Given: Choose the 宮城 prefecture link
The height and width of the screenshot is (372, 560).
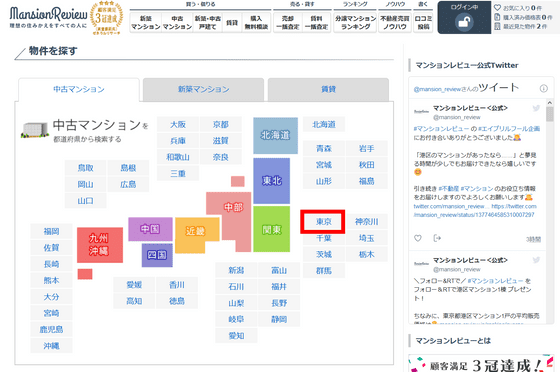Looking at the screenshot, I should point(324,165).
